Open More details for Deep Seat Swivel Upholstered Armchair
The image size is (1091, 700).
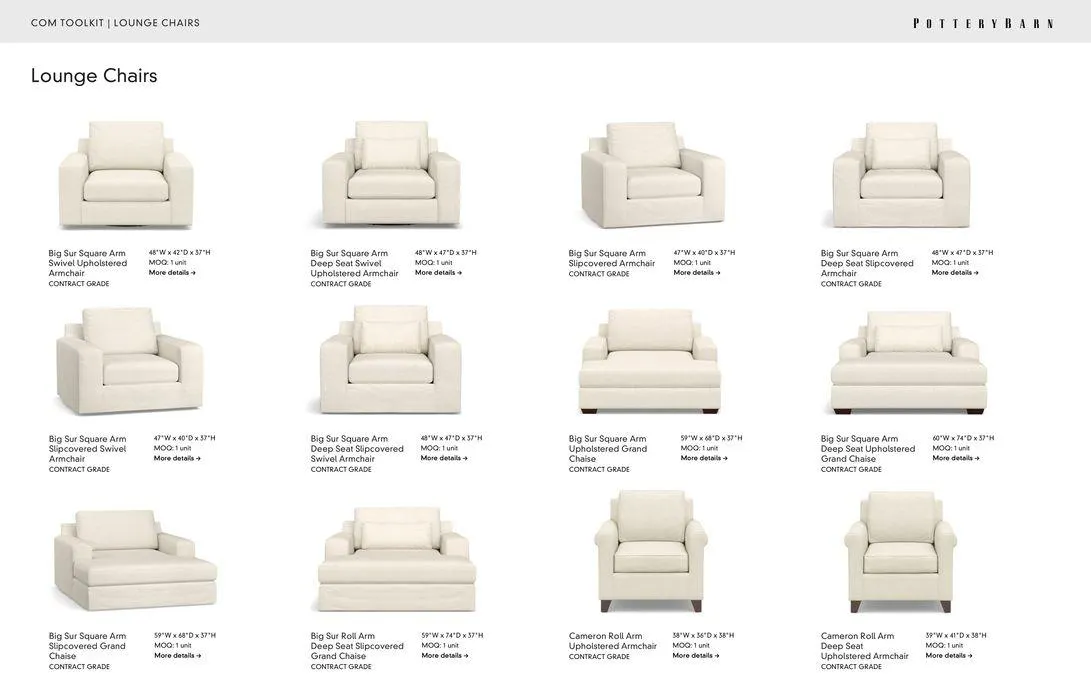pyautogui.click(x=438, y=273)
